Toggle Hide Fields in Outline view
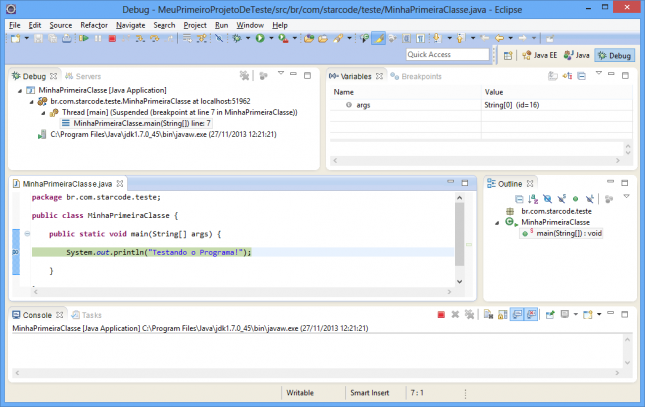Screen dimensions: 645x407 click(547, 199)
